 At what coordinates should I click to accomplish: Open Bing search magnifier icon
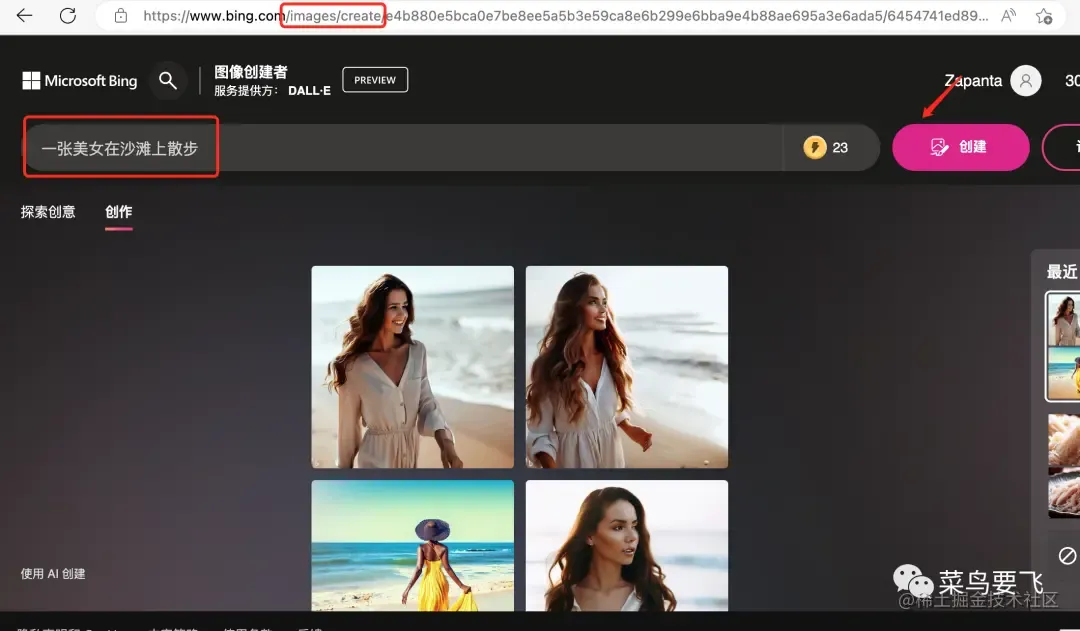(x=167, y=81)
